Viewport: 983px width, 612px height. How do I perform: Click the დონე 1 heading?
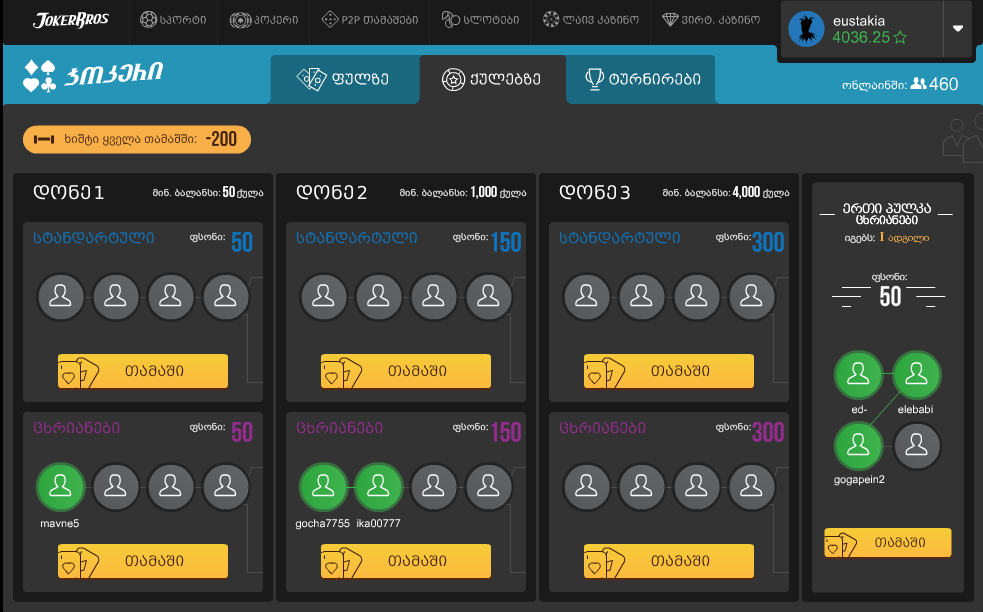coord(68,193)
